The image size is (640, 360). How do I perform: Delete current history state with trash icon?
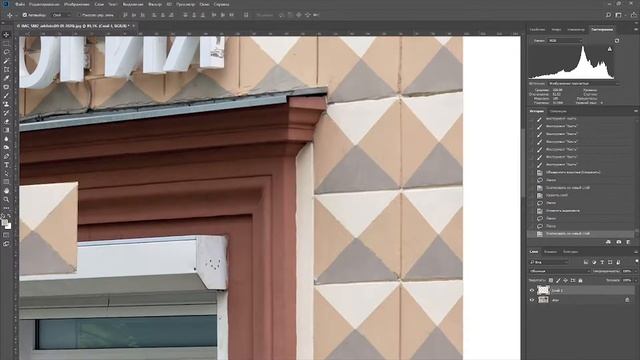click(x=628, y=242)
